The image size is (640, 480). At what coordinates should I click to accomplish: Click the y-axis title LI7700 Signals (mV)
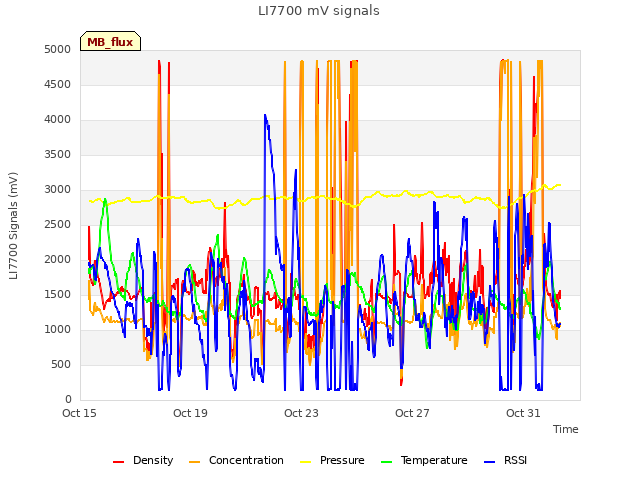coord(13,226)
